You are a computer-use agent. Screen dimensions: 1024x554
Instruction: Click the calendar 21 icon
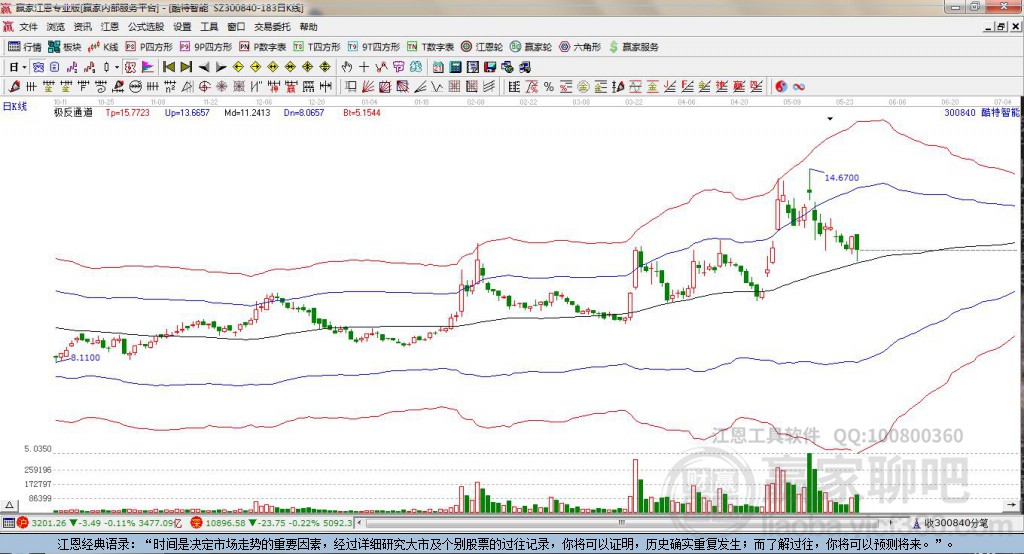(438, 67)
